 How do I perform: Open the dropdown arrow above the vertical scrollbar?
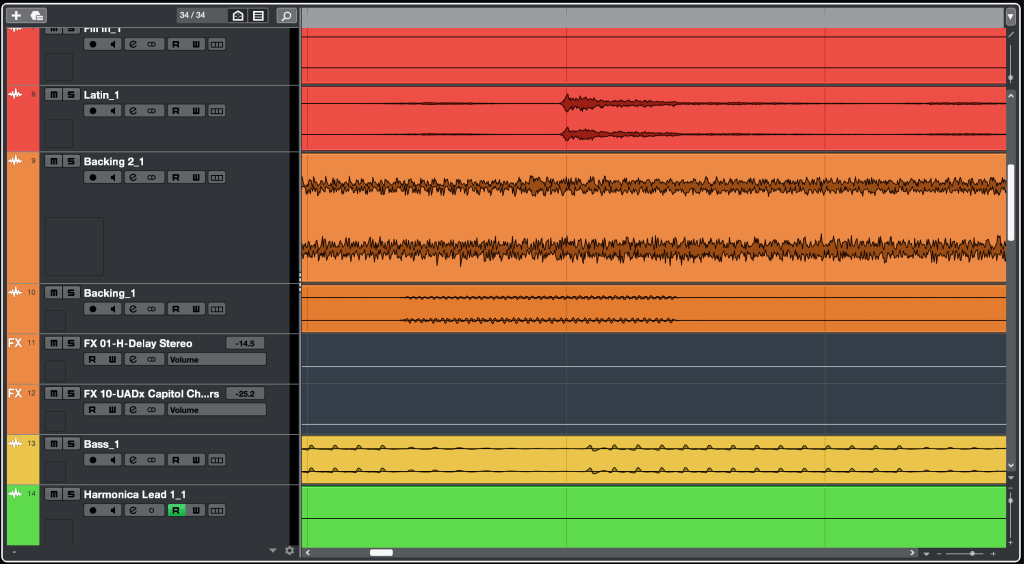click(x=1010, y=16)
